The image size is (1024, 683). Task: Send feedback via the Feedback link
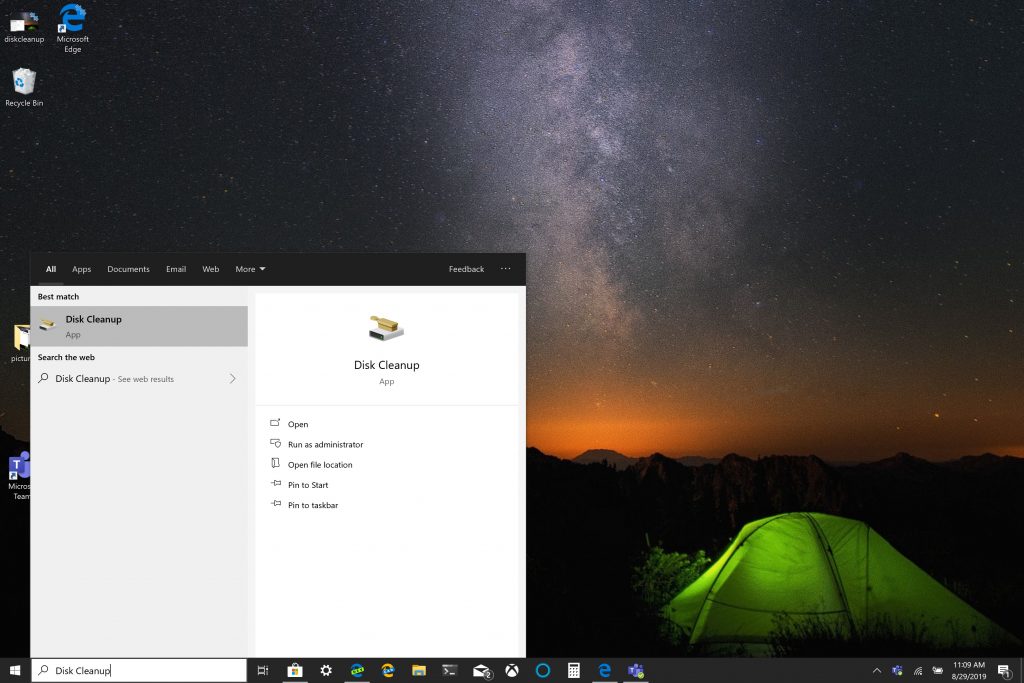tap(466, 269)
